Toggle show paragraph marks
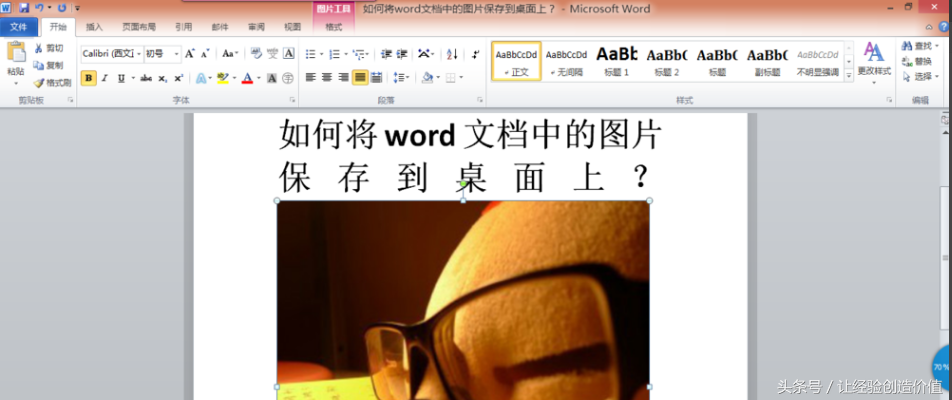 [475, 54]
